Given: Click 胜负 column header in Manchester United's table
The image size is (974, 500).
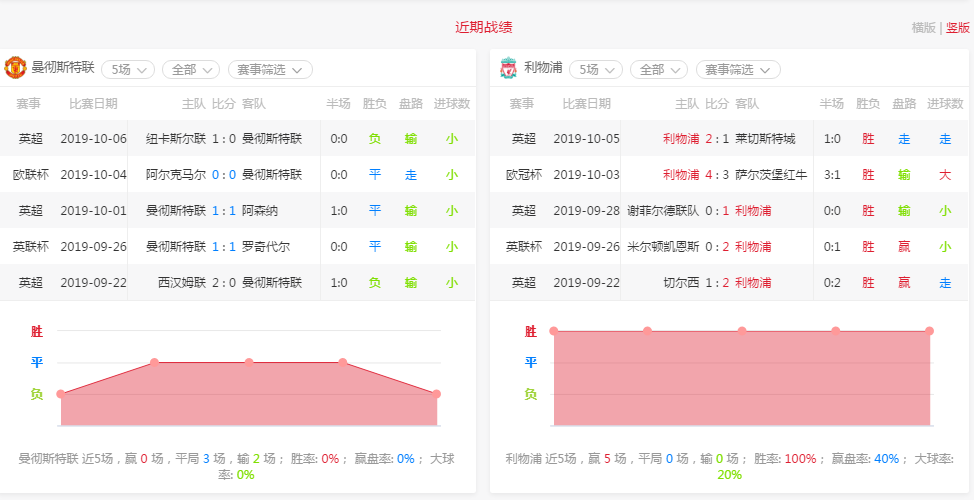Looking at the screenshot, I should (375, 104).
